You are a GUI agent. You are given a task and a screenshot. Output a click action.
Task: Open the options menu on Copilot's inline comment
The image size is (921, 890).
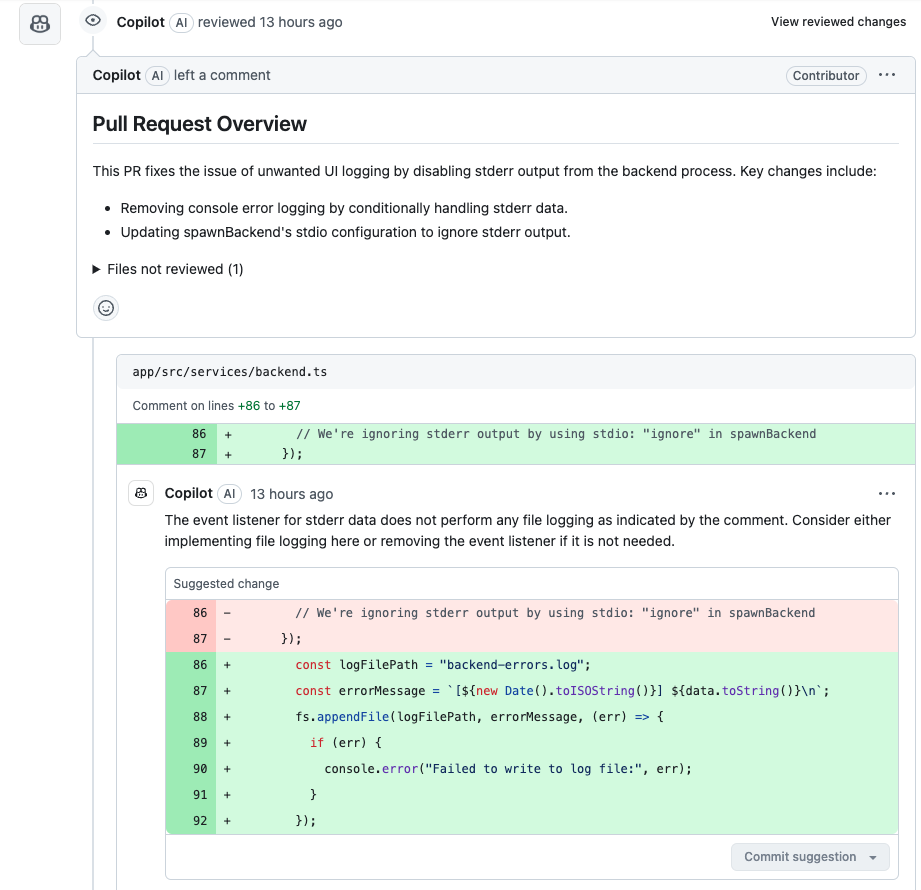point(887,493)
